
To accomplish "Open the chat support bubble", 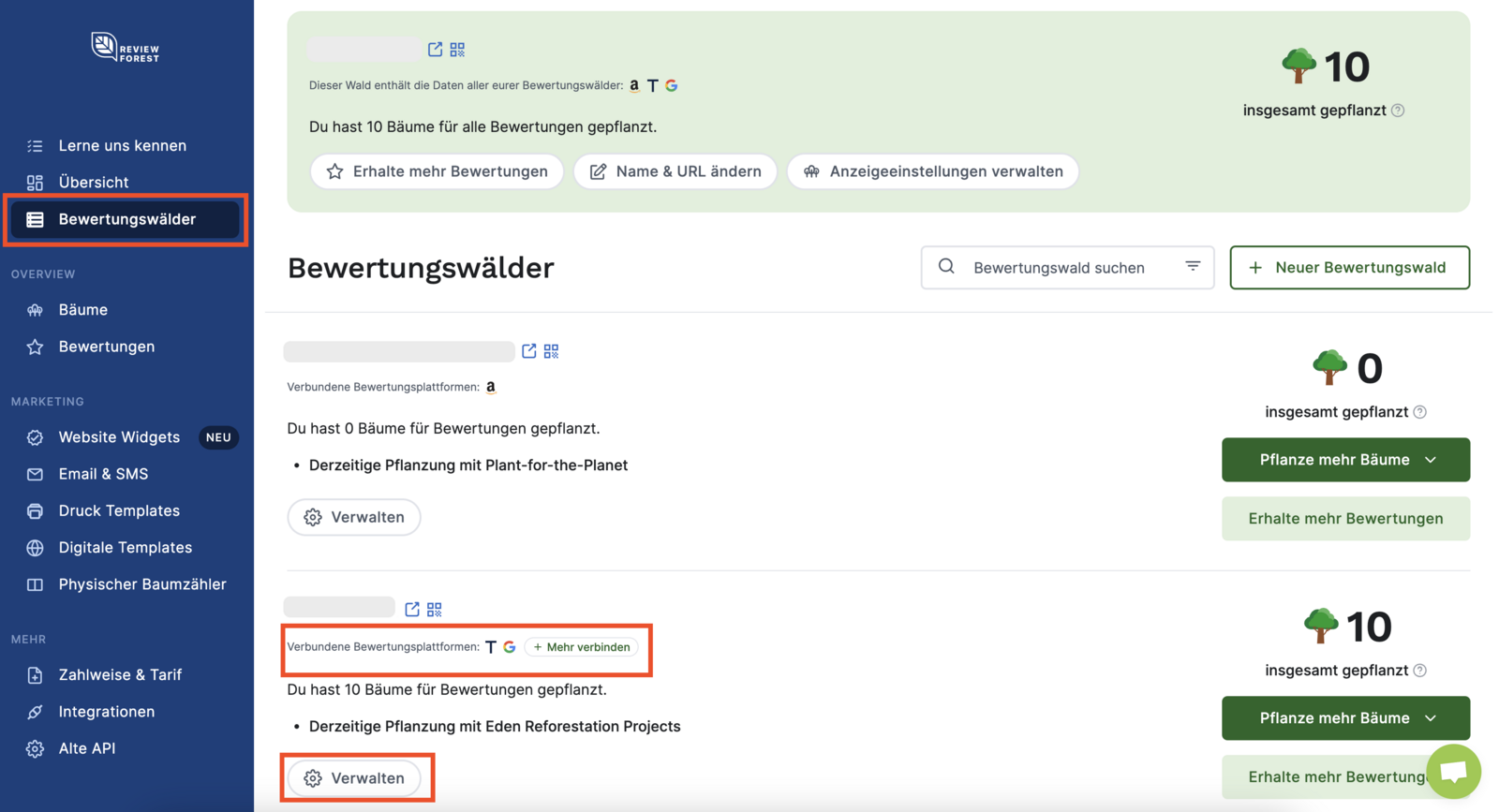I will [x=1453, y=771].
